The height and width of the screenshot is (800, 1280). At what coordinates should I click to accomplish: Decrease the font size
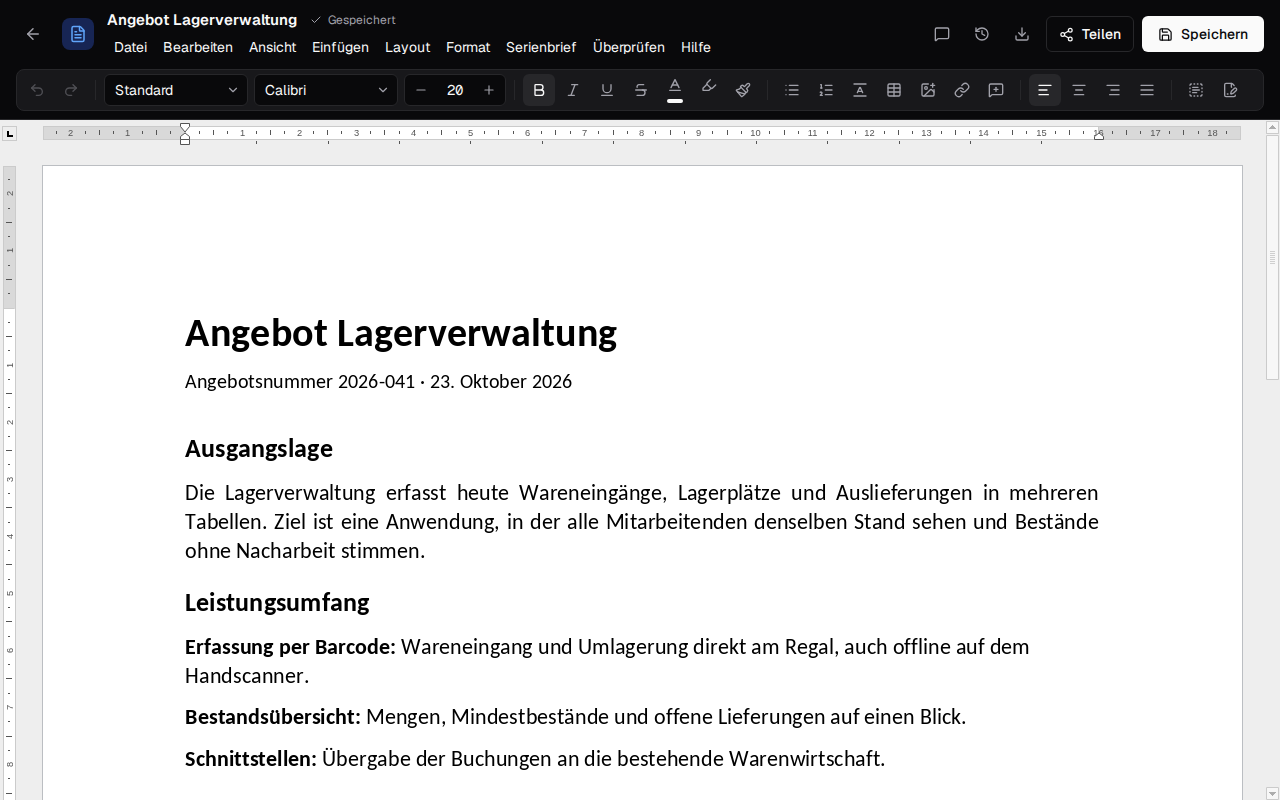[421, 90]
